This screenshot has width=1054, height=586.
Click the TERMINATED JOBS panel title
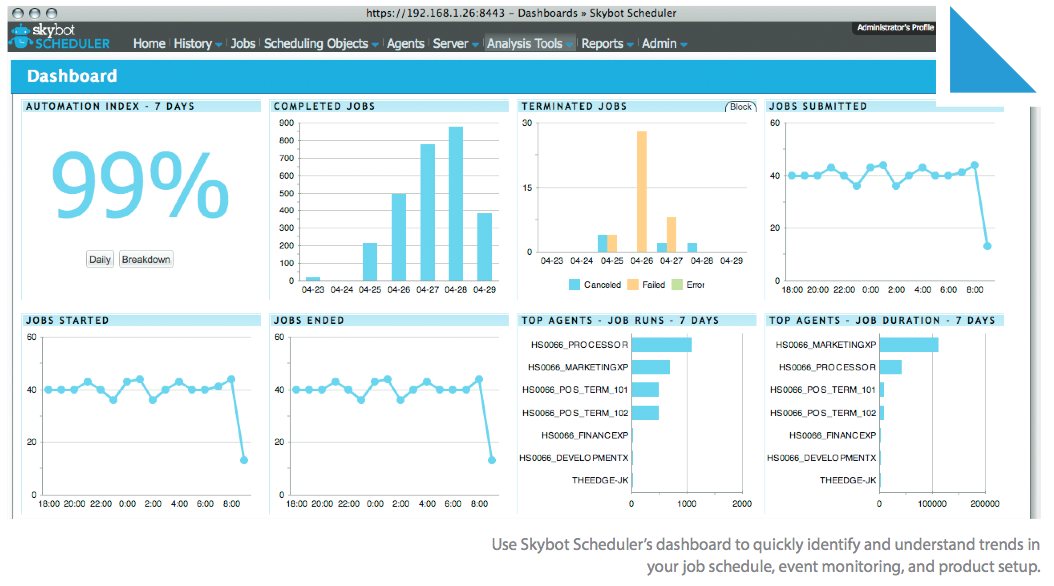[574, 106]
